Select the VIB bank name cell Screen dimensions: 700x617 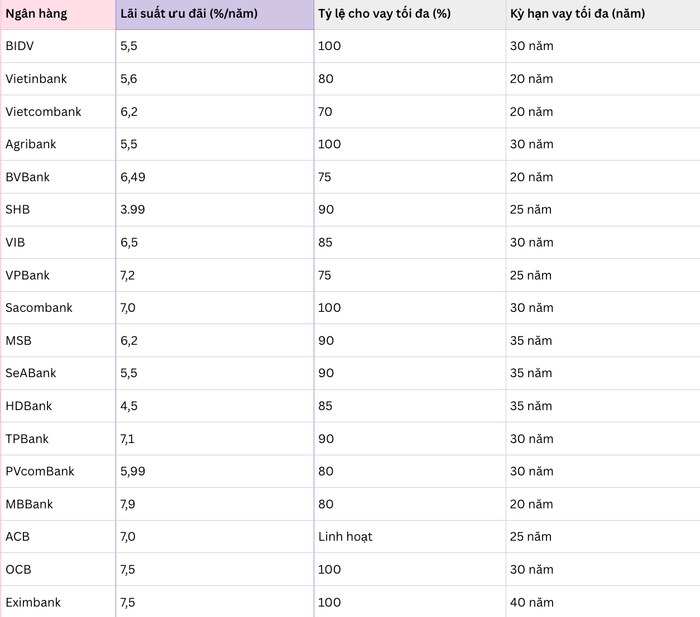point(58,242)
